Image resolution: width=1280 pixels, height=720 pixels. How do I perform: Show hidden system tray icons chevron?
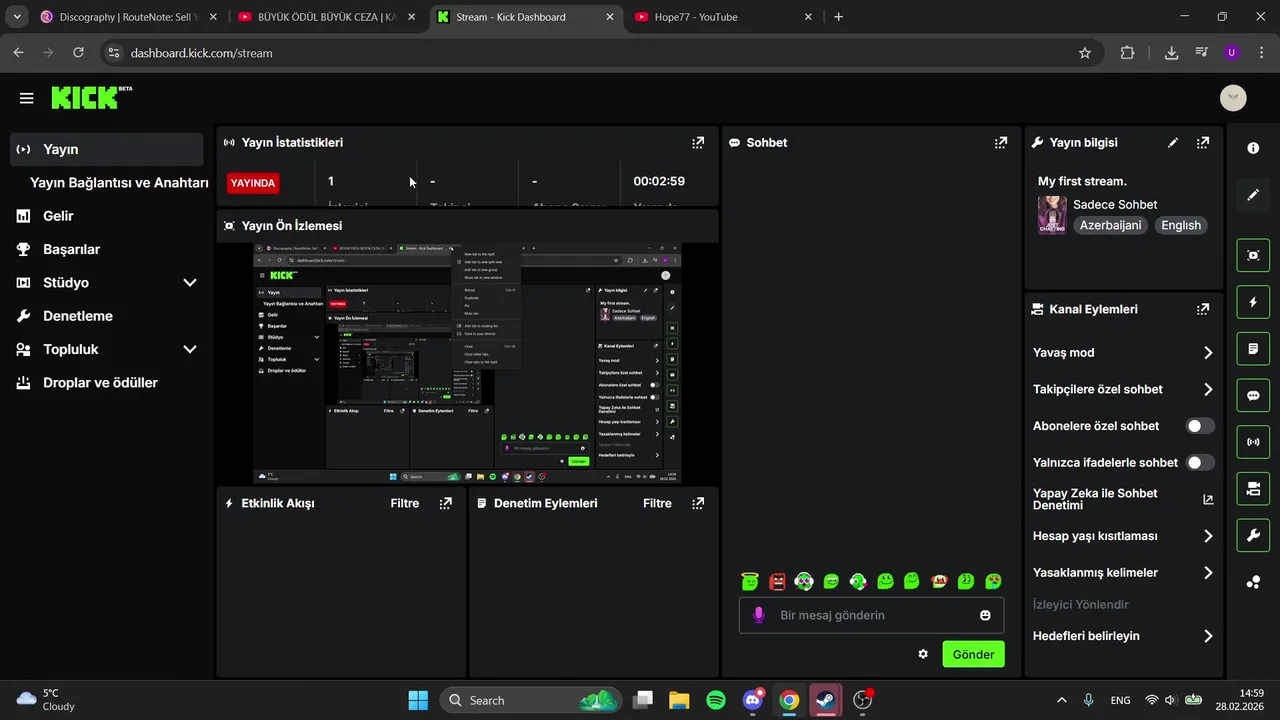click(x=1061, y=700)
